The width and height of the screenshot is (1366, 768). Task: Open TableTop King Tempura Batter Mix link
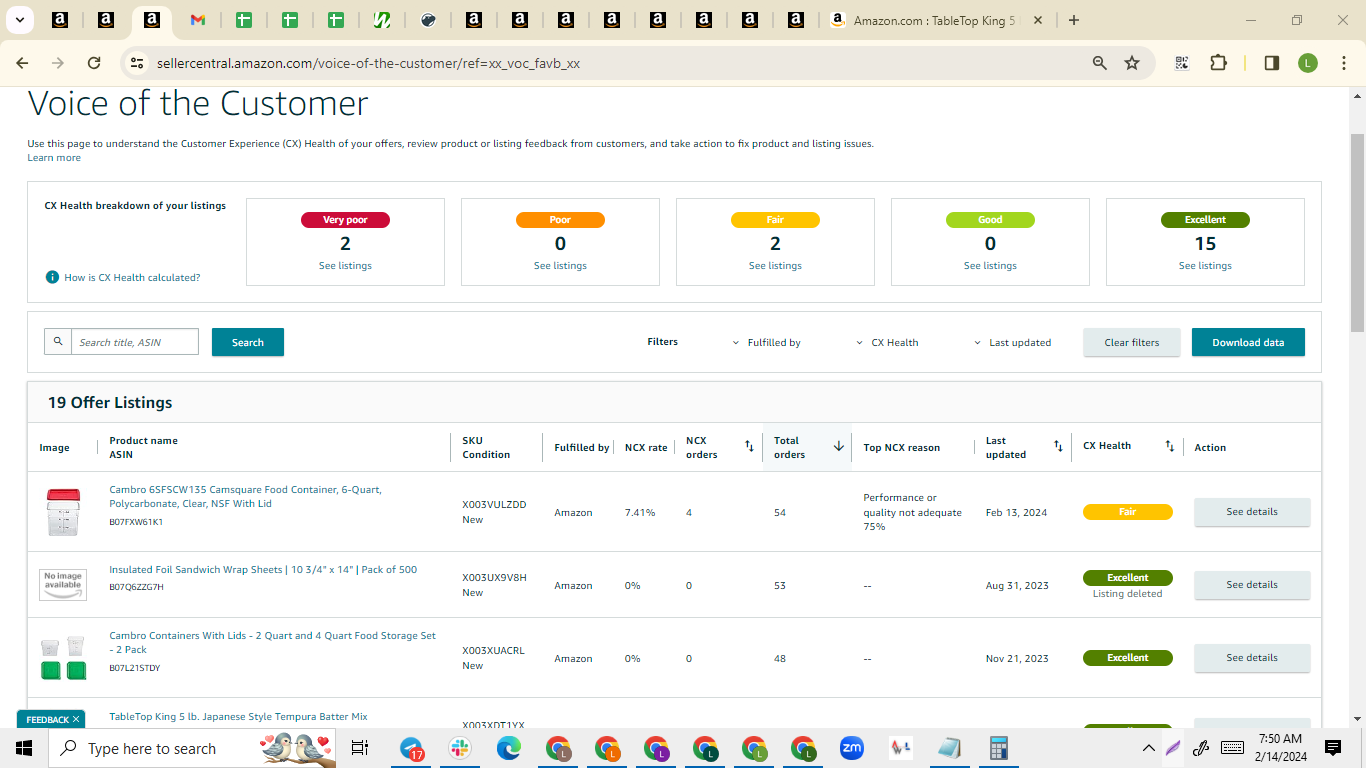[x=238, y=717]
